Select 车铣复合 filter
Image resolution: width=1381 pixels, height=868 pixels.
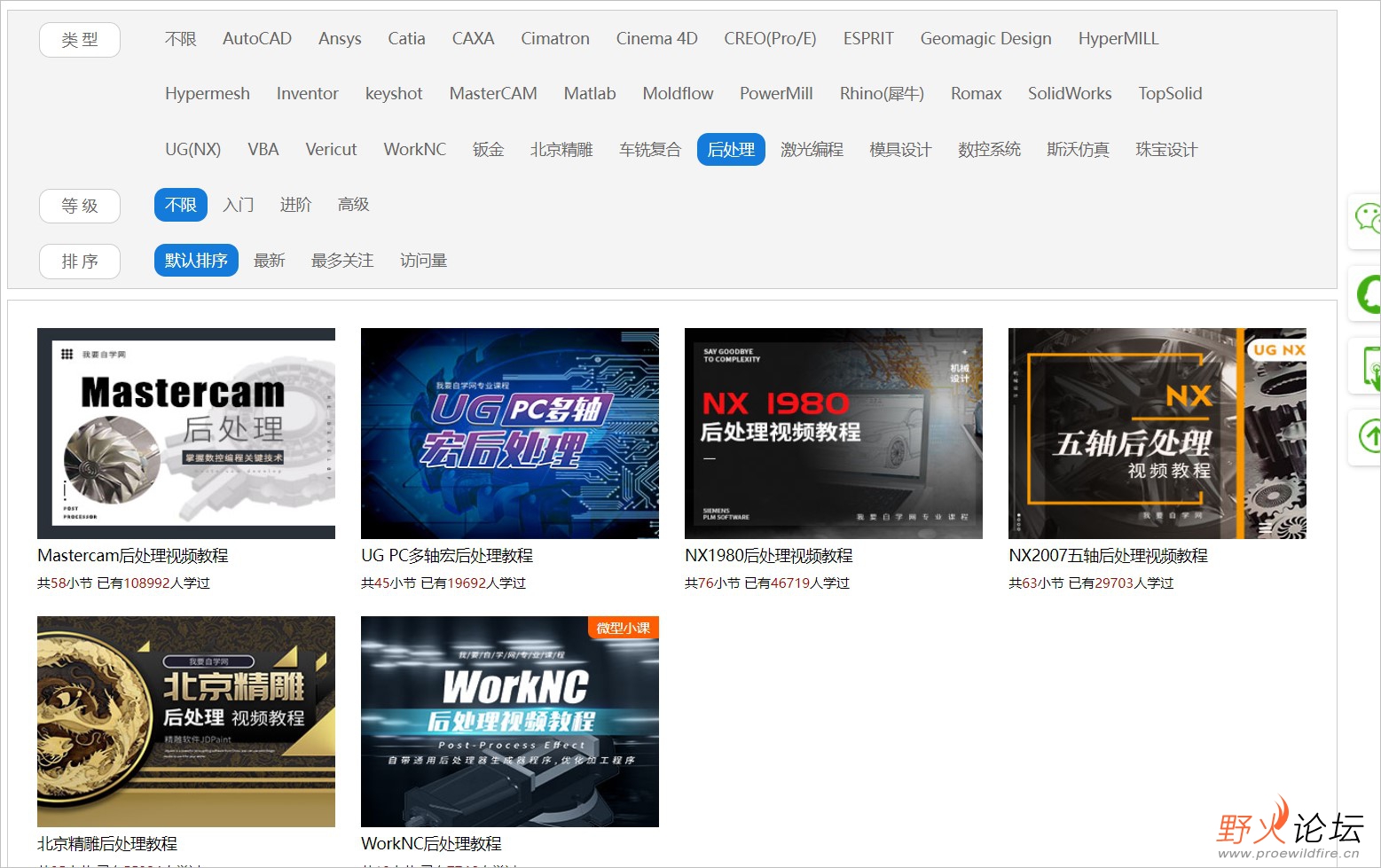click(650, 150)
